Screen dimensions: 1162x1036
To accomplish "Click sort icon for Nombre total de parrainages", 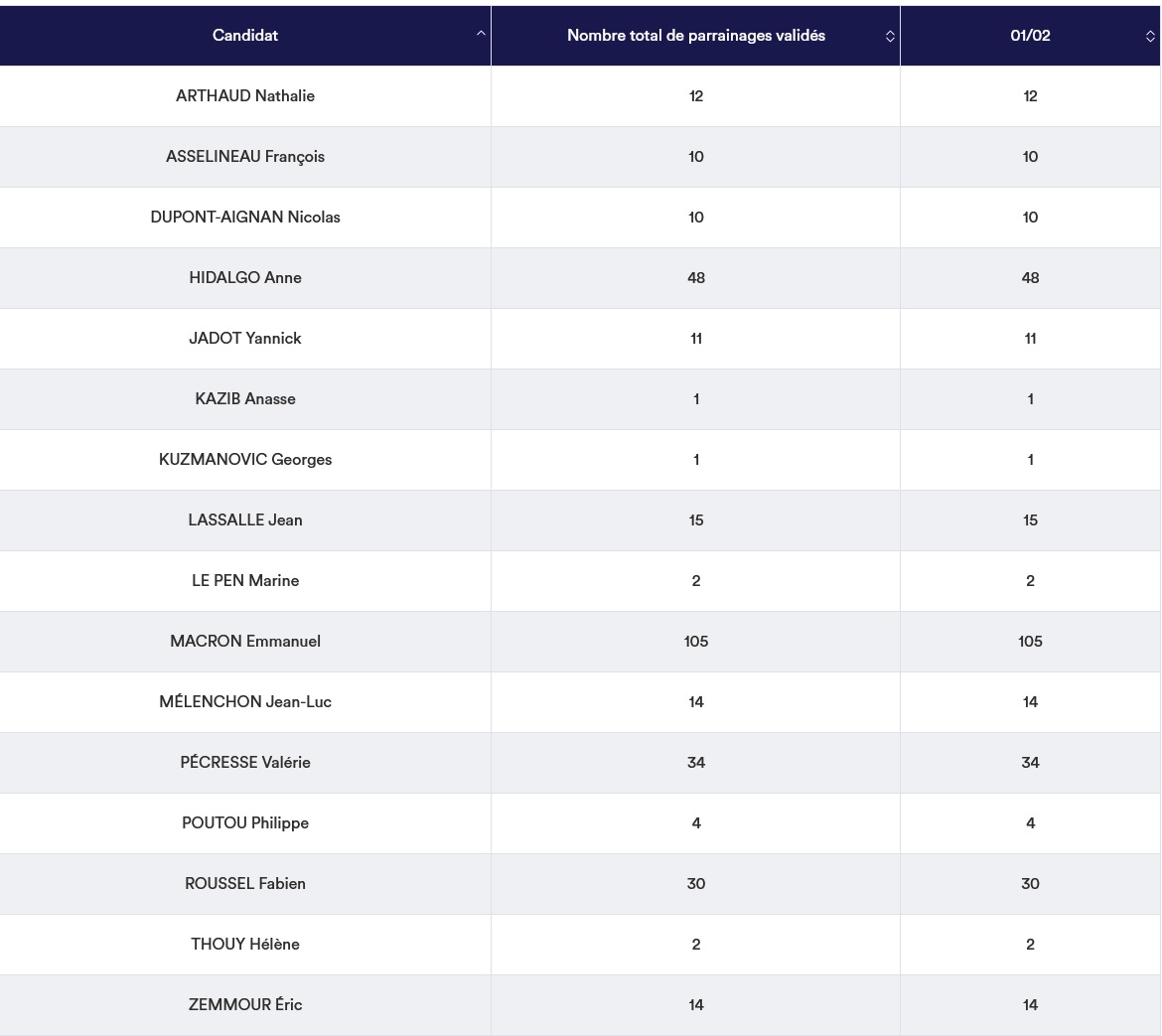I will pos(890,36).
